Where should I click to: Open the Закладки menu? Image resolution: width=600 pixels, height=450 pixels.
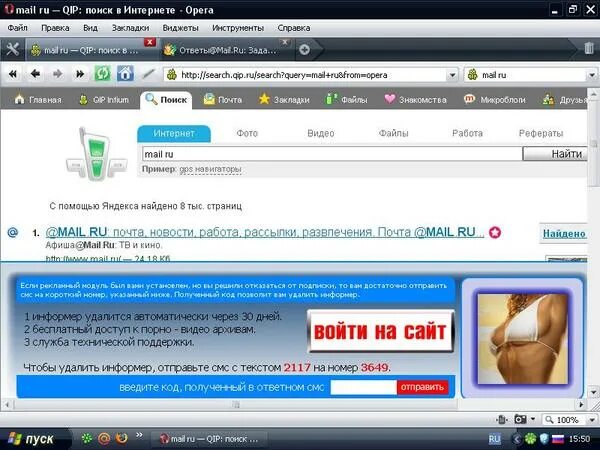coord(130,28)
